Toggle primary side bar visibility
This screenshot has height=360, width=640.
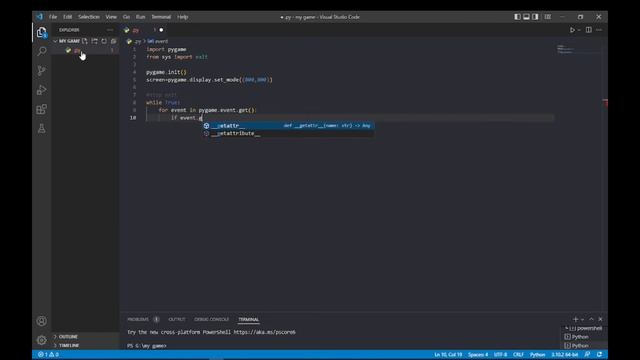[x=517, y=17]
